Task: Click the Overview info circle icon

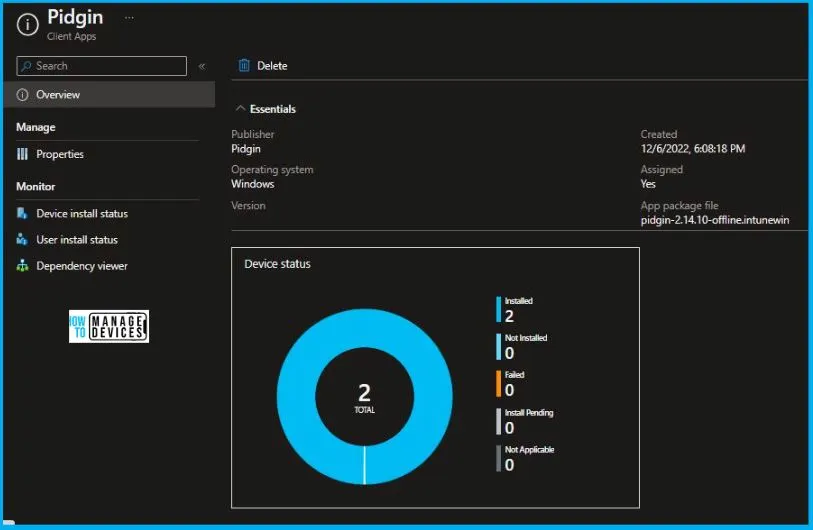Action: coord(22,94)
